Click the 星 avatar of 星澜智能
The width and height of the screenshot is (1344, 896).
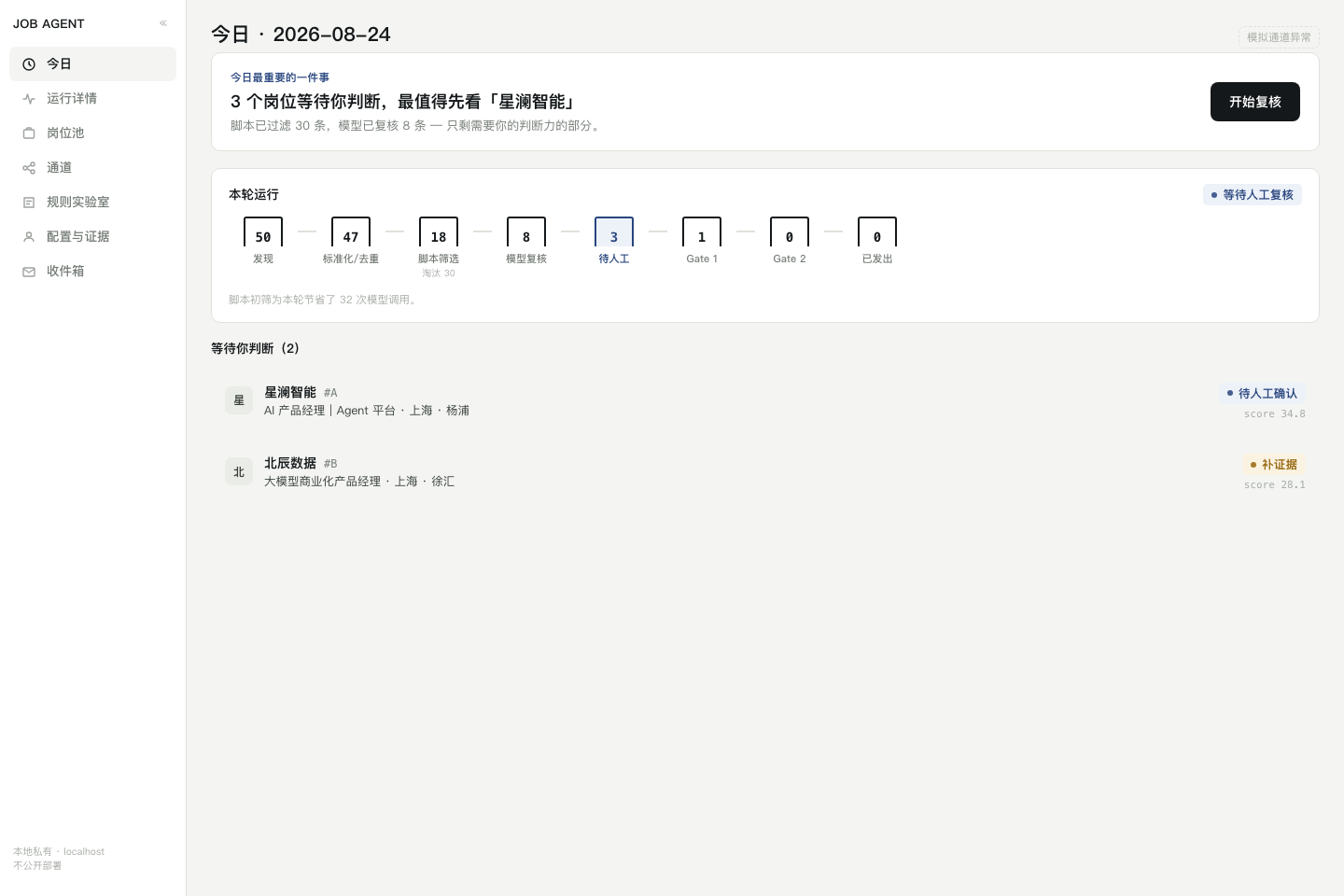(239, 400)
